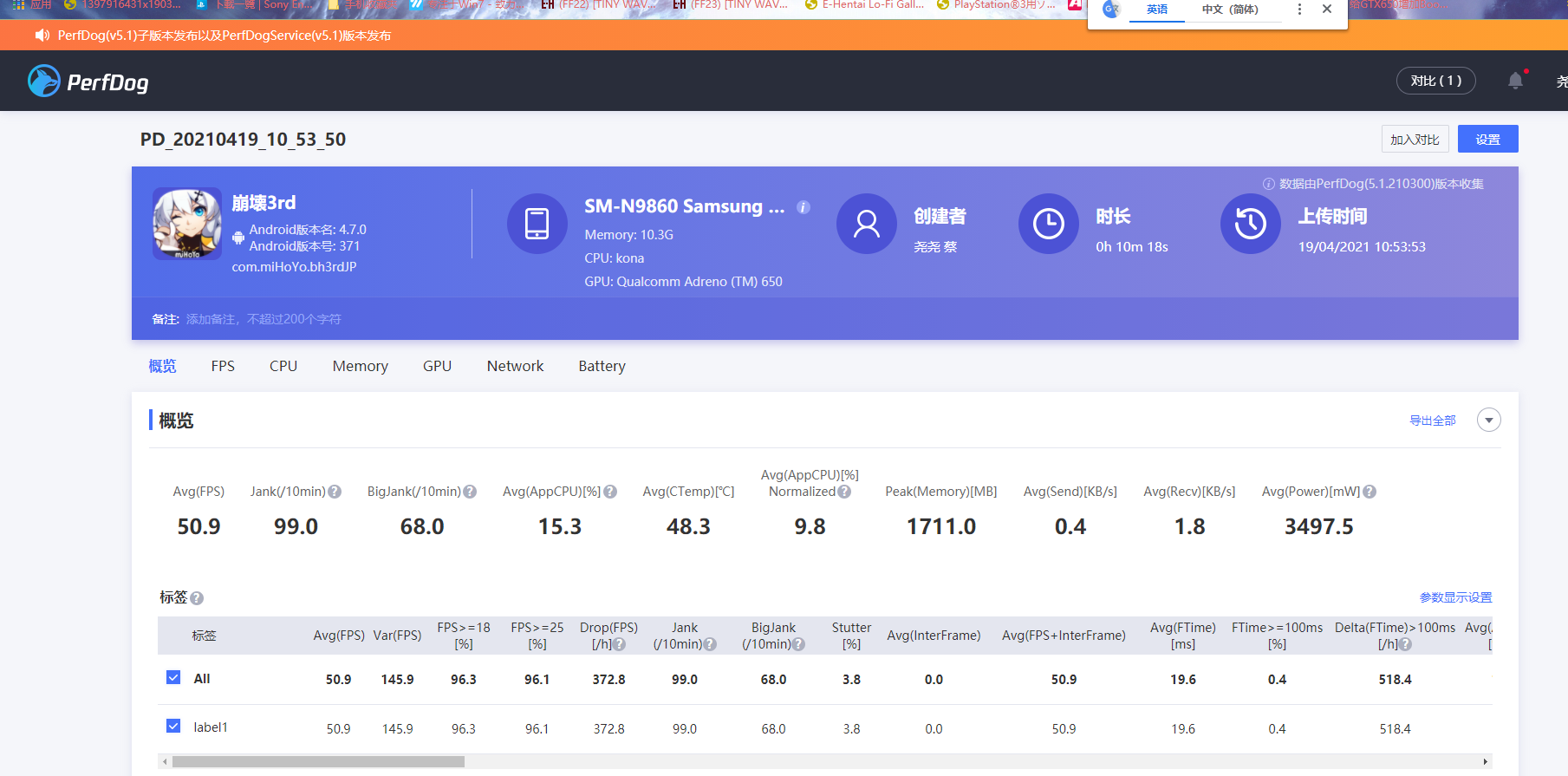Image resolution: width=1568 pixels, height=776 pixels.
Task: Click the 加入对比 button
Action: (x=1414, y=140)
